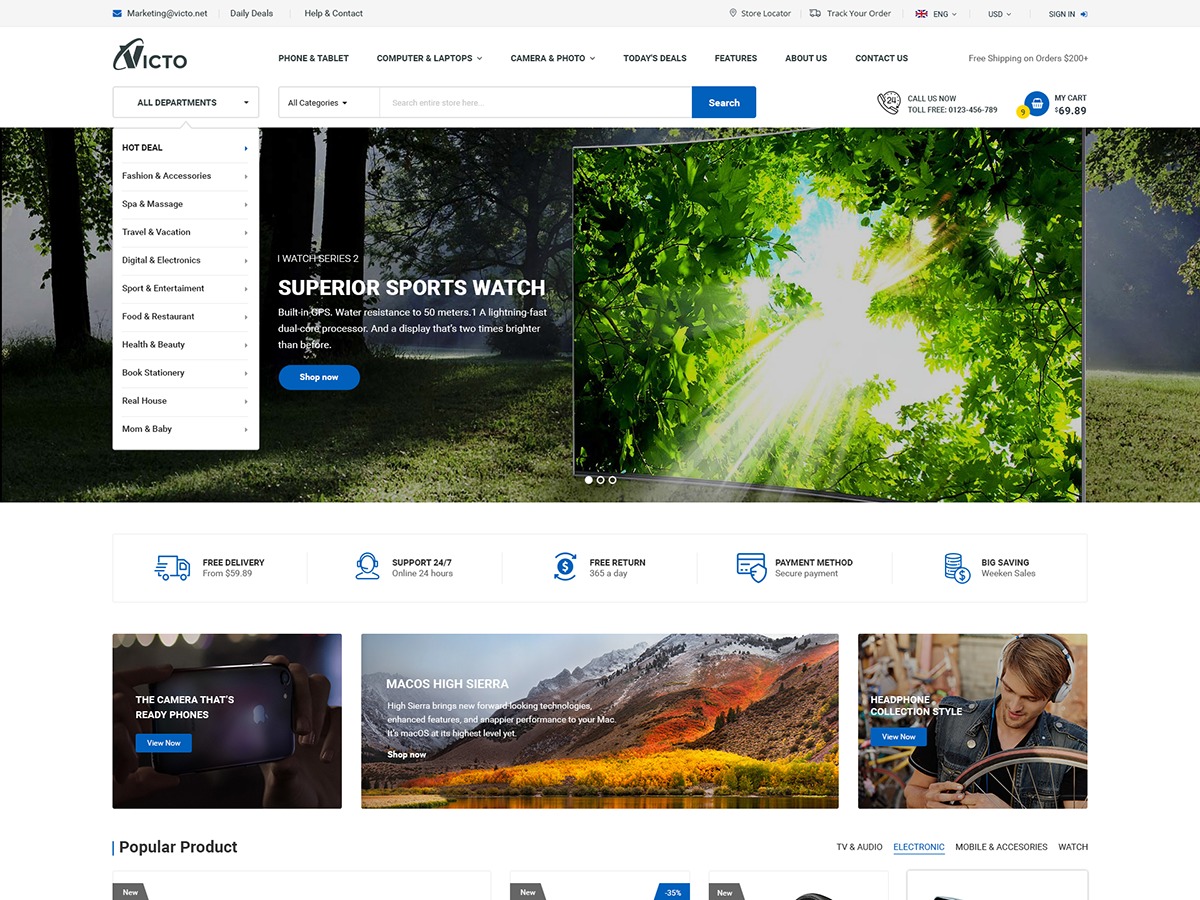1200x900 pixels.
Task: Switch to the Electronic tab
Action: [919, 847]
